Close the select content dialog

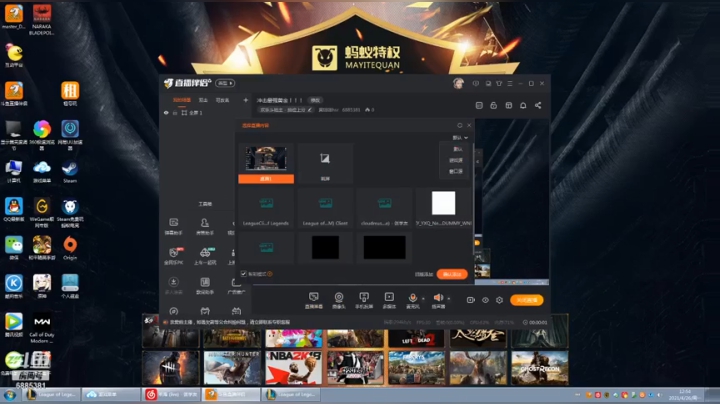469,125
